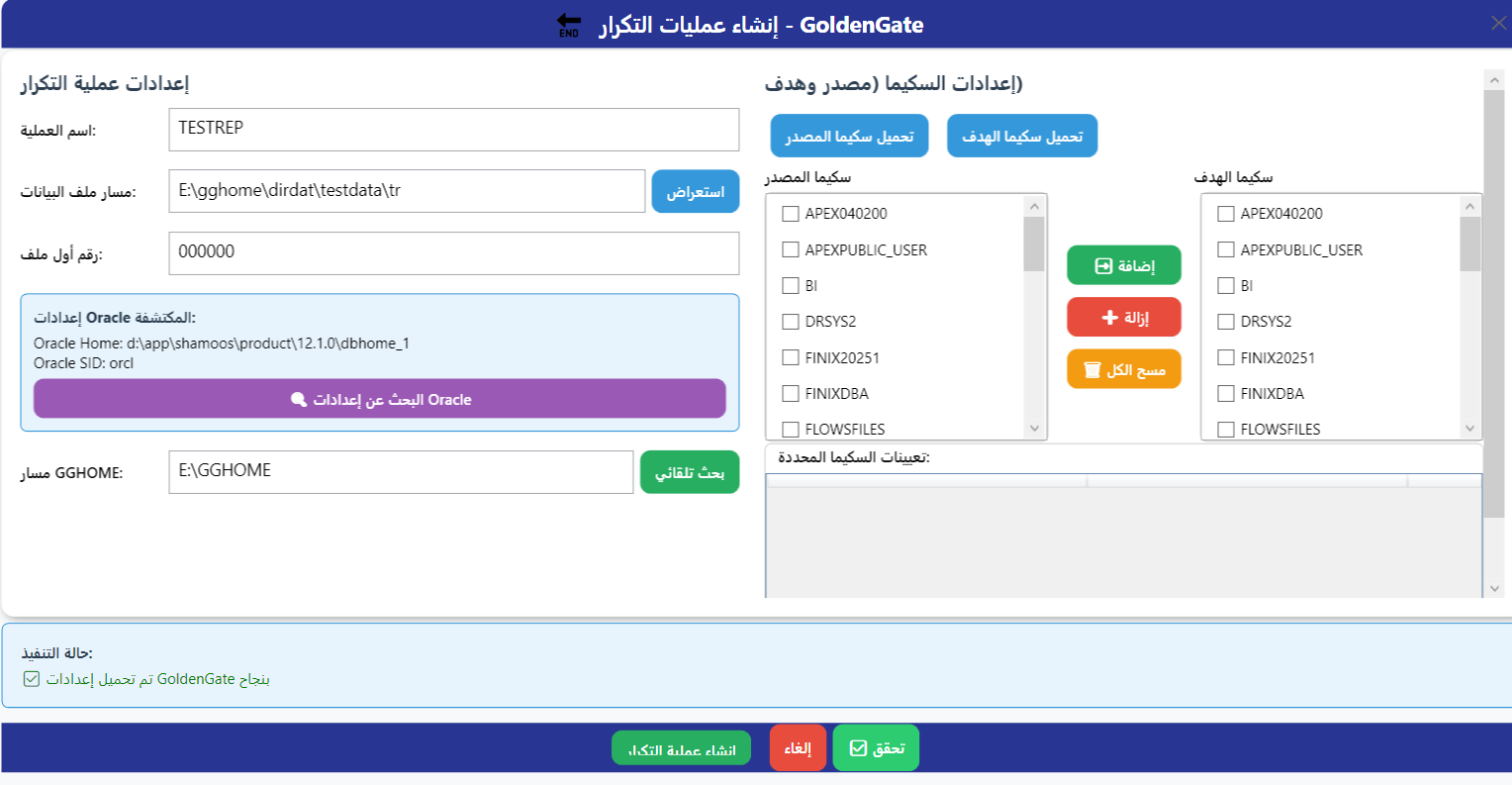This screenshot has height=785, width=1512.
Task: Check the APEX040200 box in source schema list
Action: click(790, 213)
